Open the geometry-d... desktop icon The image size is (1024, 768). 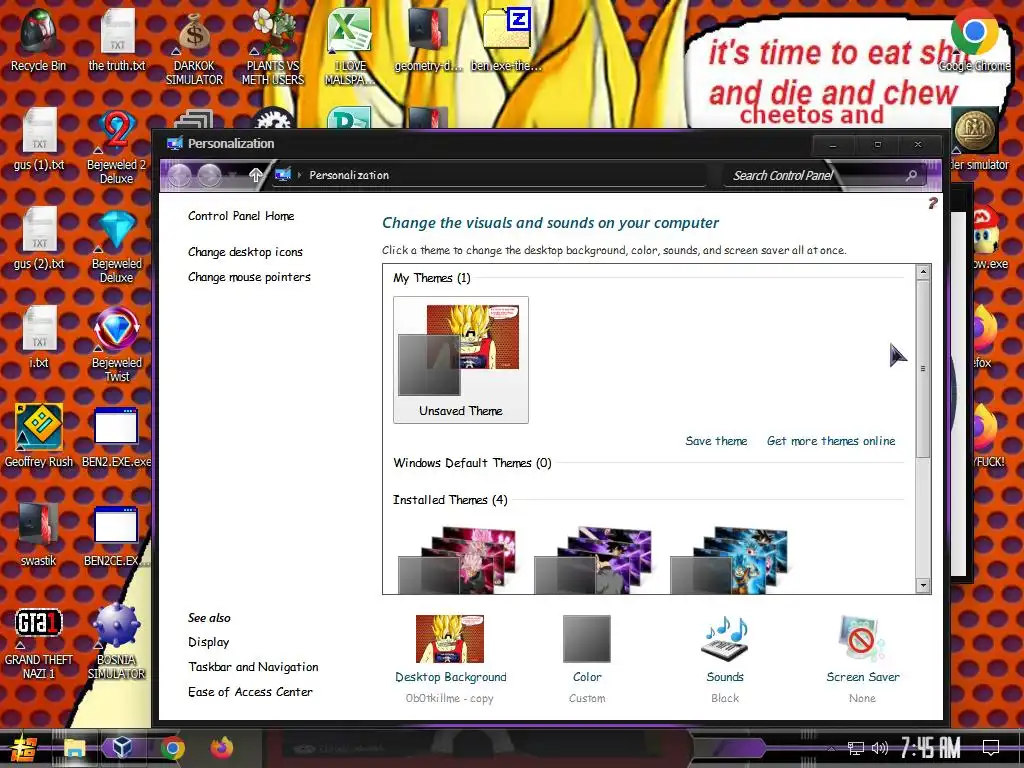click(x=428, y=39)
